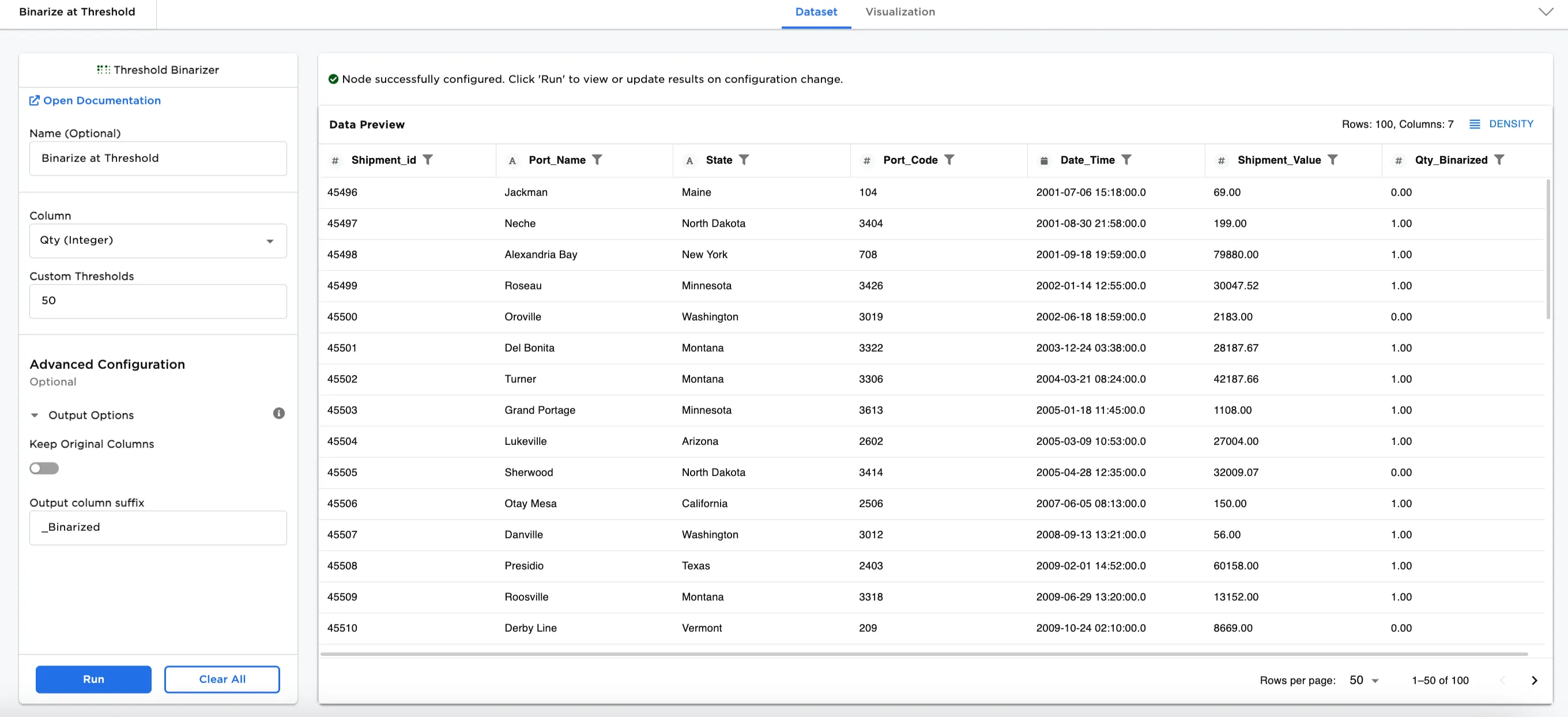
Task: Open the filter on the Shipment_id column
Action: click(x=429, y=160)
